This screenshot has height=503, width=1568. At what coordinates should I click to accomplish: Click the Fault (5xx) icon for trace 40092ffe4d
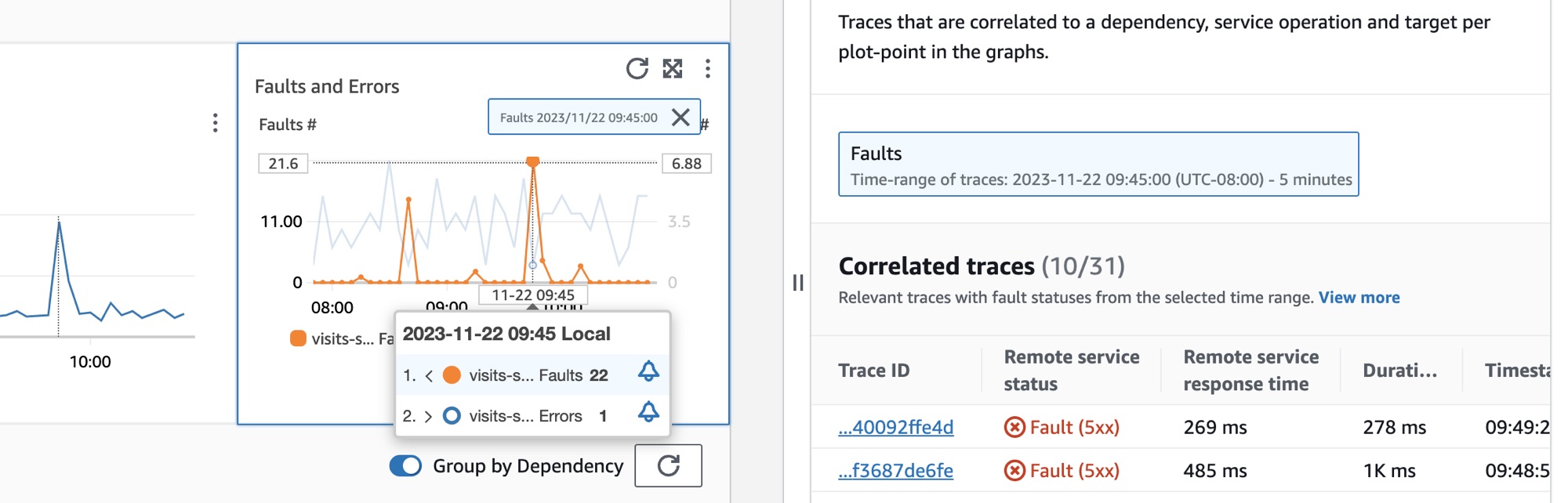pyautogui.click(x=1014, y=427)
